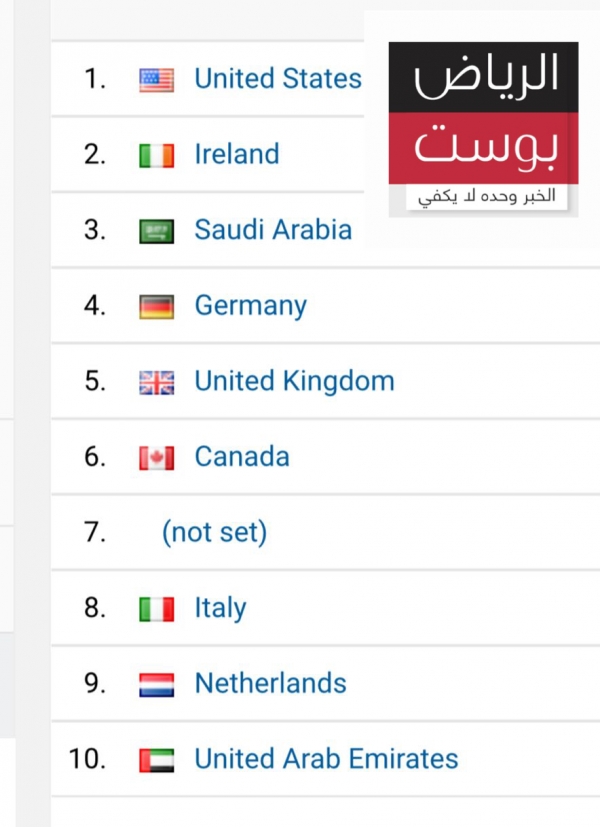Image resolution: width=600 pixels, height=827 pixels.
Task: Click the Italy flag icon
Action: coord(157,609)
